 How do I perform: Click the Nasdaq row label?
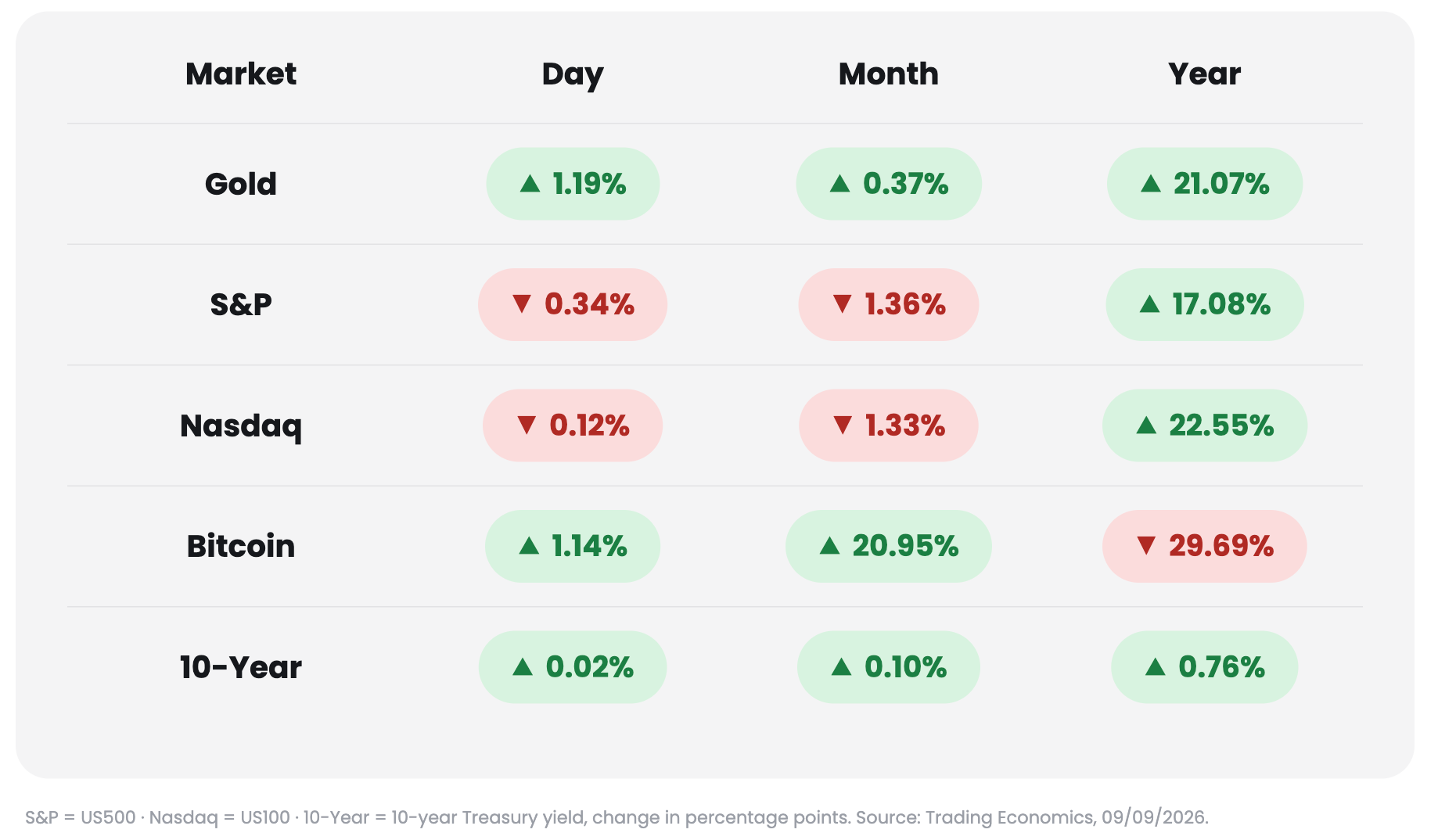(241, 425)
